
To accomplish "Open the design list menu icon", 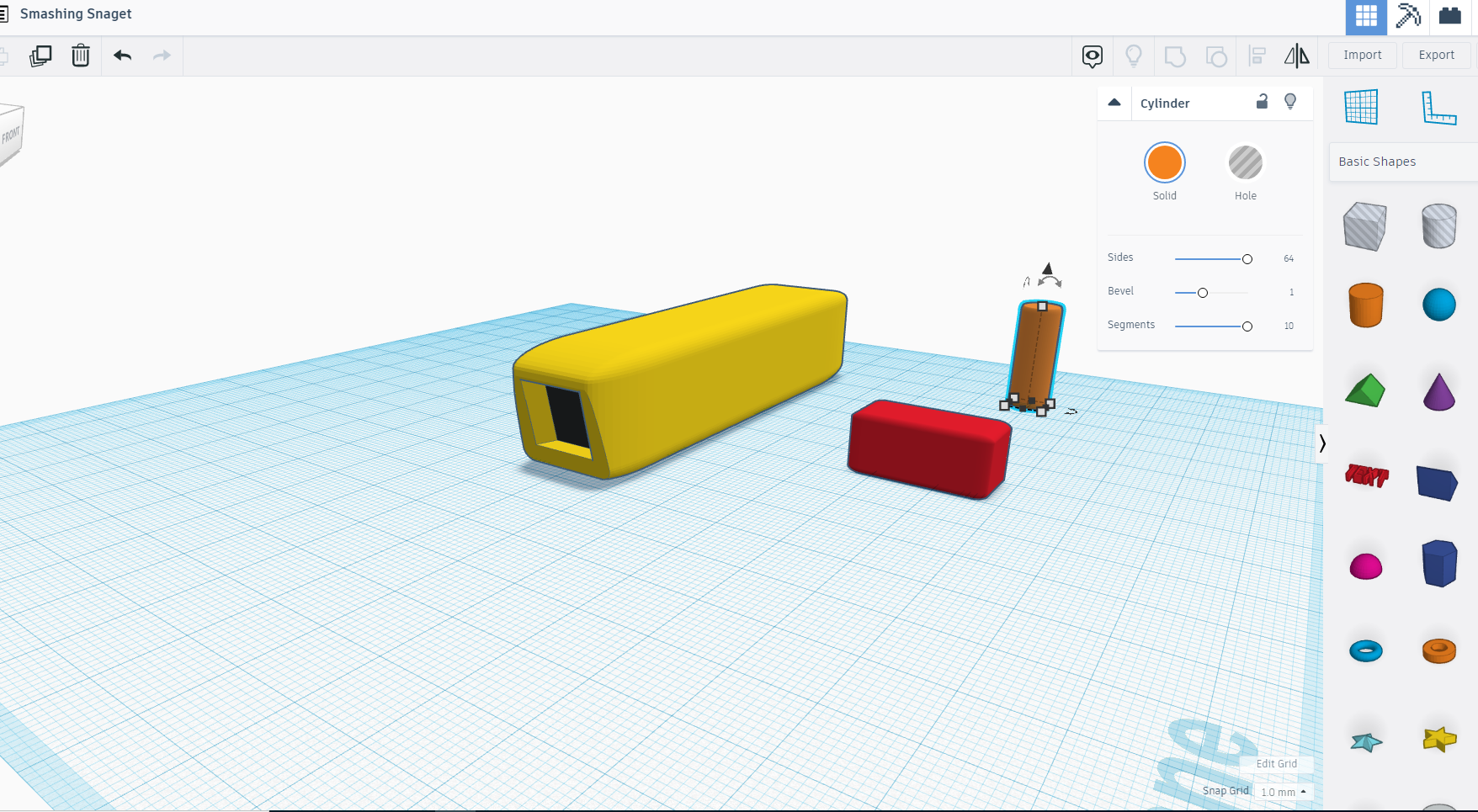I will click(3, 13).
